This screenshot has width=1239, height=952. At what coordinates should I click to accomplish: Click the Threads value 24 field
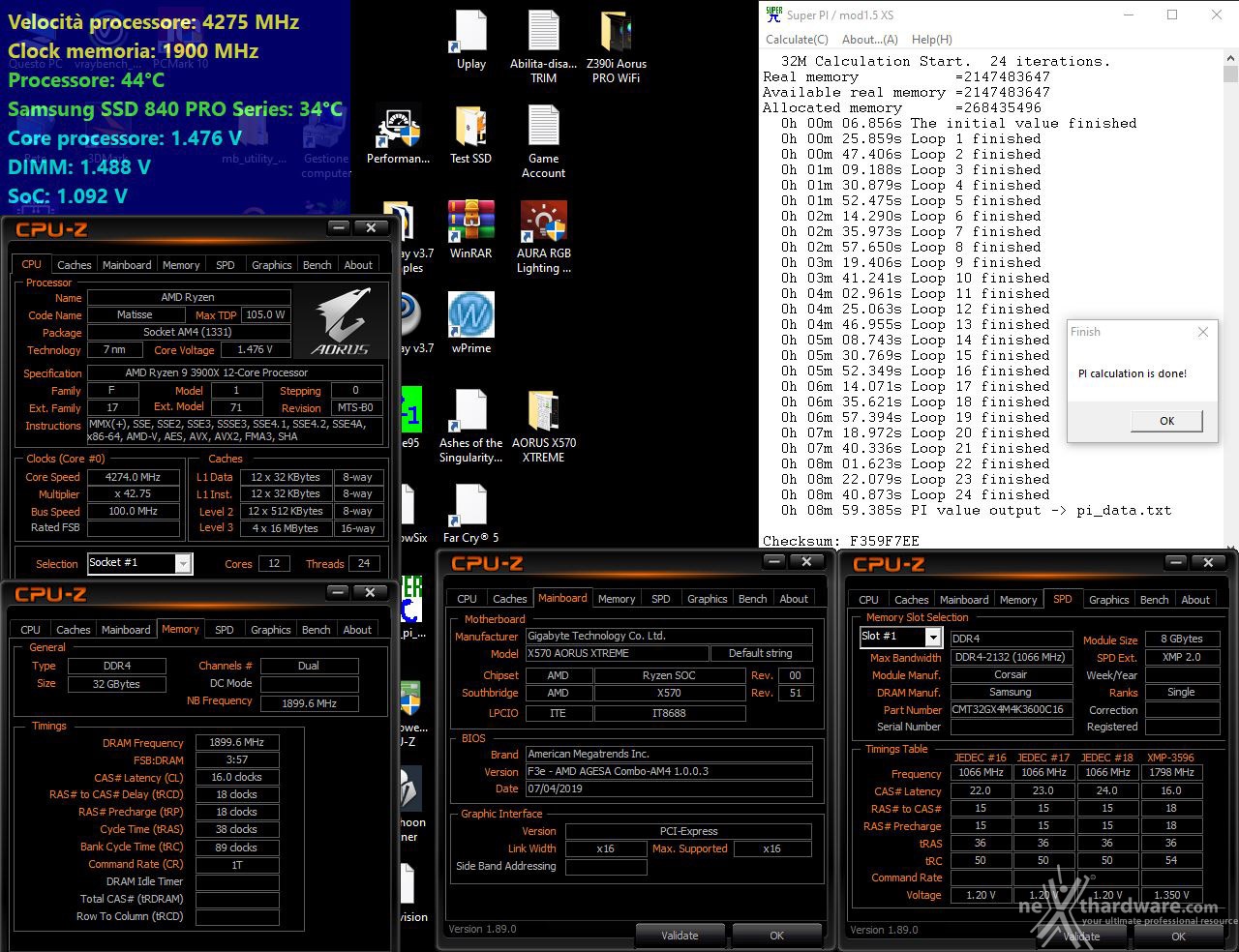point(363,563)
